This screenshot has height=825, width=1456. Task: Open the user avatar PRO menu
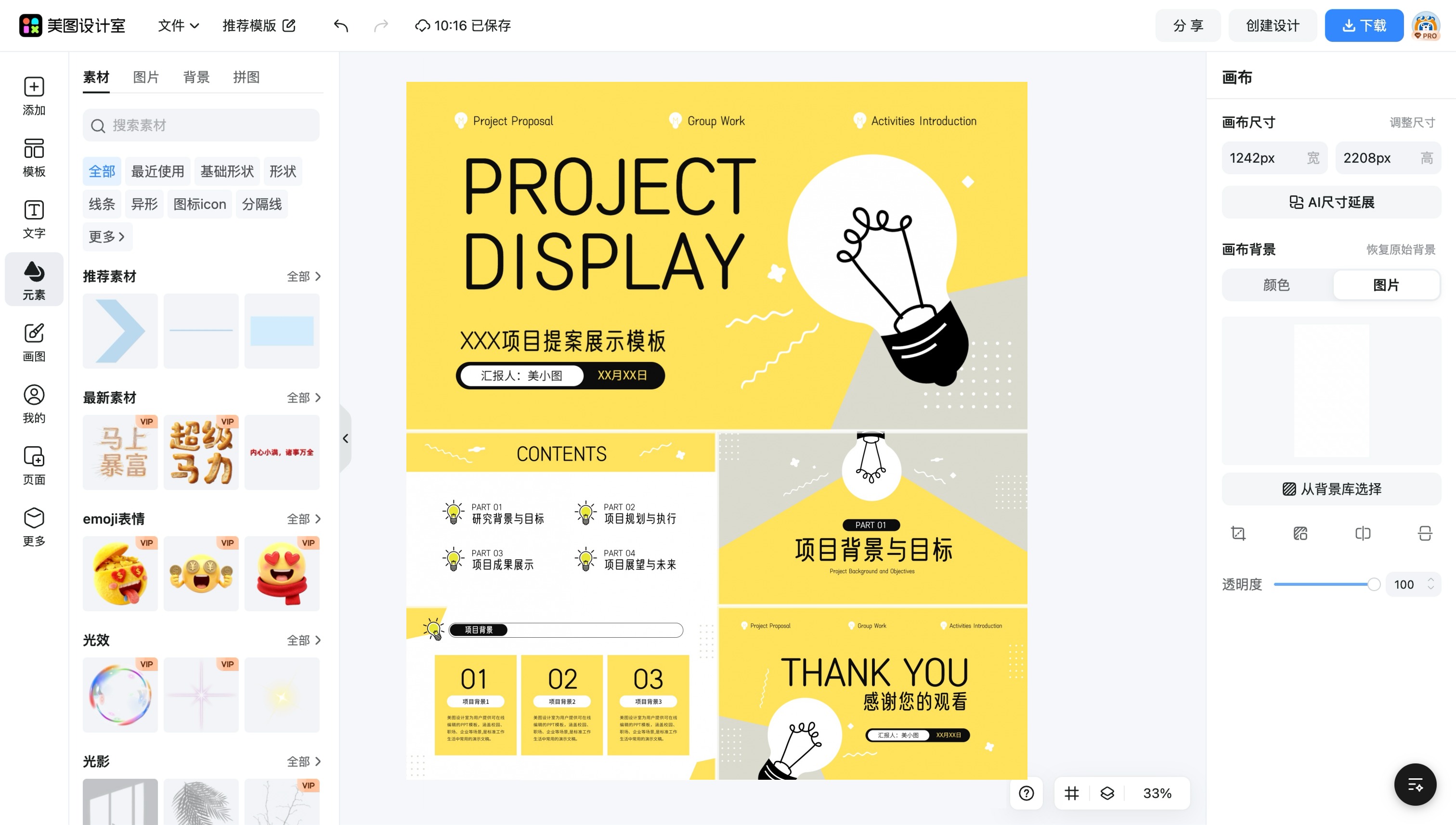point(1426,26)
